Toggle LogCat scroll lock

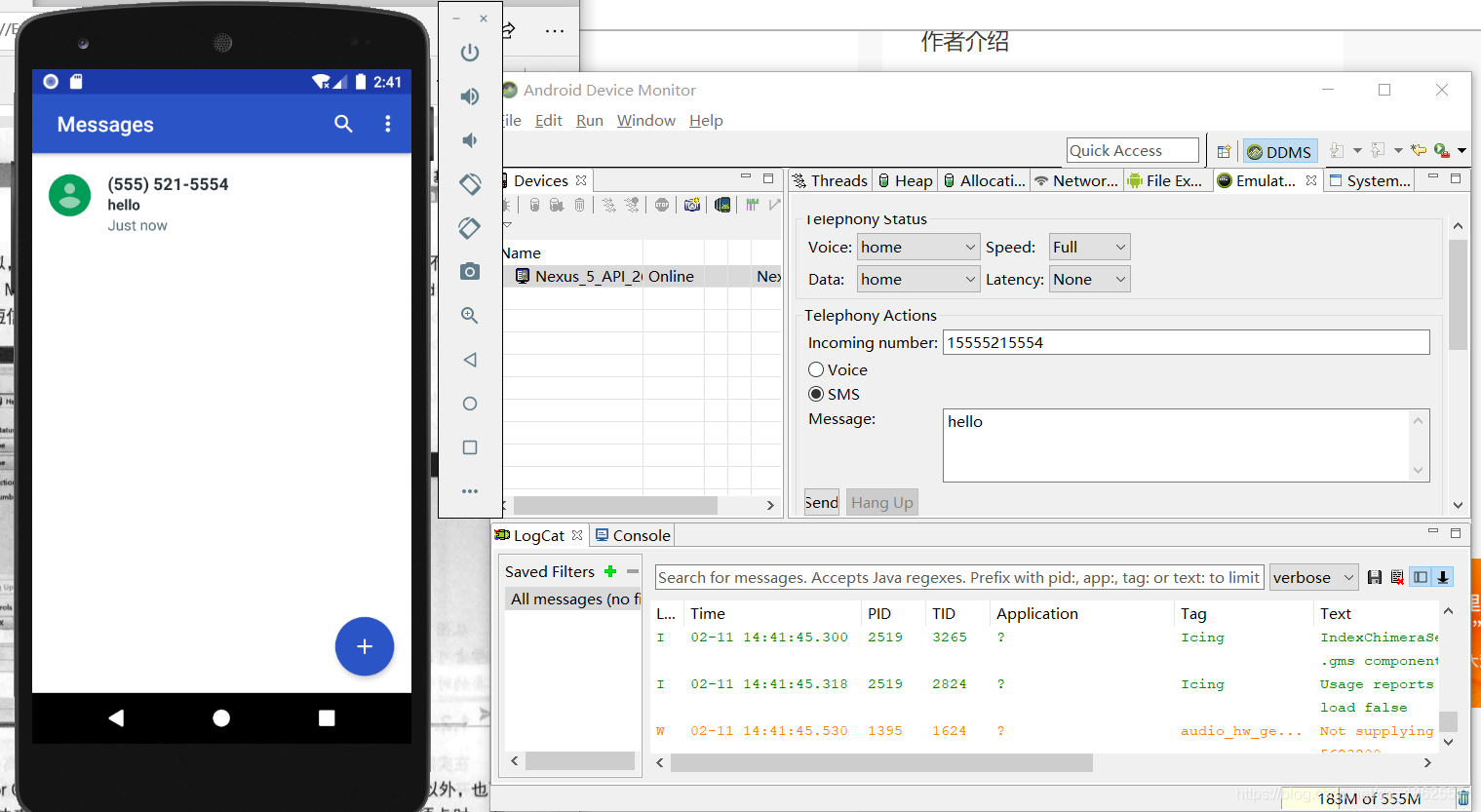tap(1443, 577)
